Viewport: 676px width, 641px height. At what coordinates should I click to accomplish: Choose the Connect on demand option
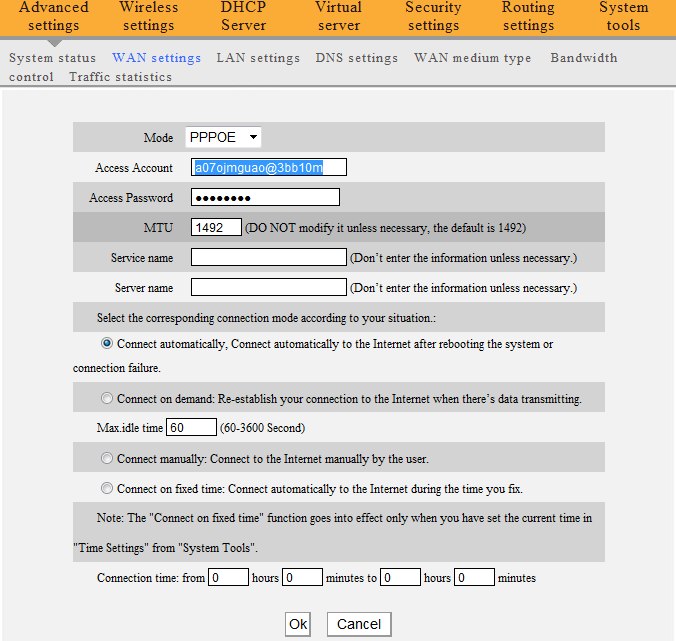pyautogui.click(x=106, y=398)
